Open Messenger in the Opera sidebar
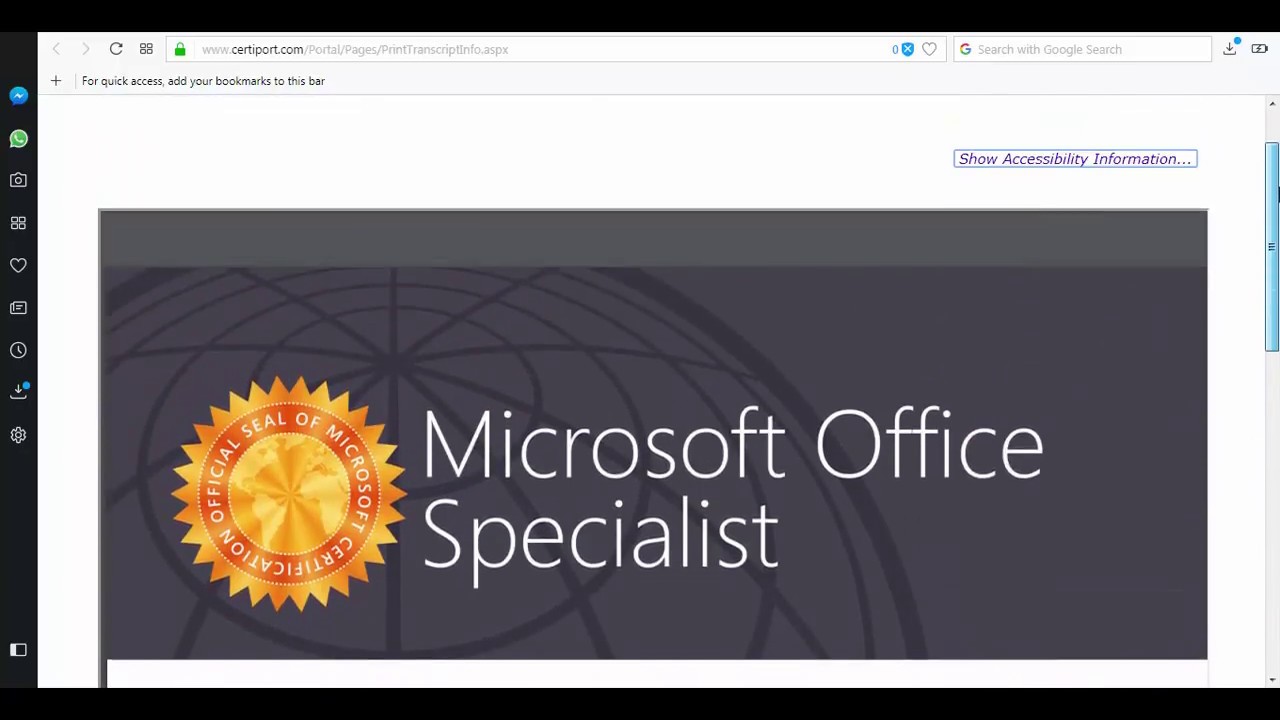Viewport: 1280px width, 720px height. (18, 96)
